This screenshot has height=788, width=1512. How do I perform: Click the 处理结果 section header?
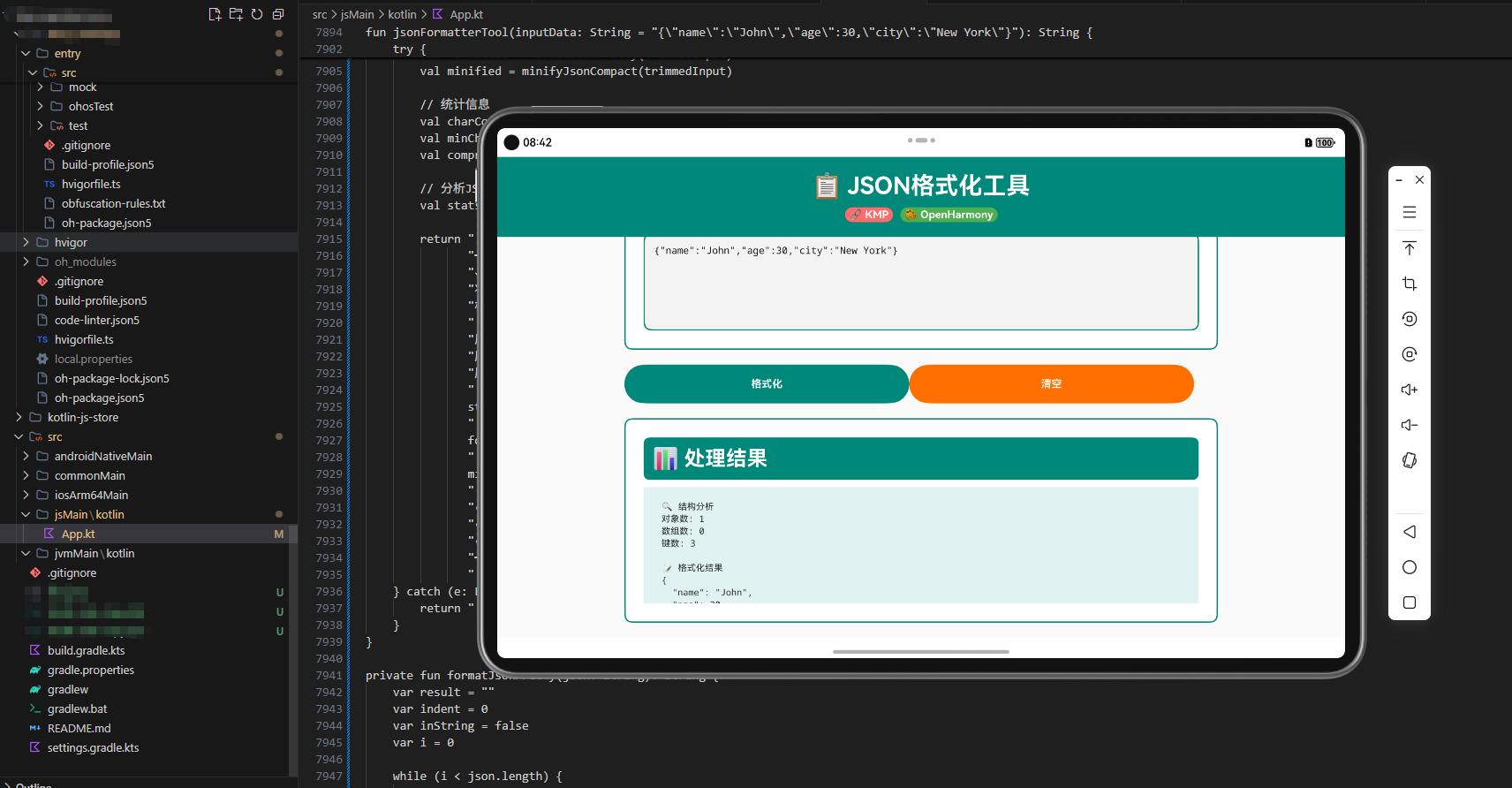click(x=920, y=458)
